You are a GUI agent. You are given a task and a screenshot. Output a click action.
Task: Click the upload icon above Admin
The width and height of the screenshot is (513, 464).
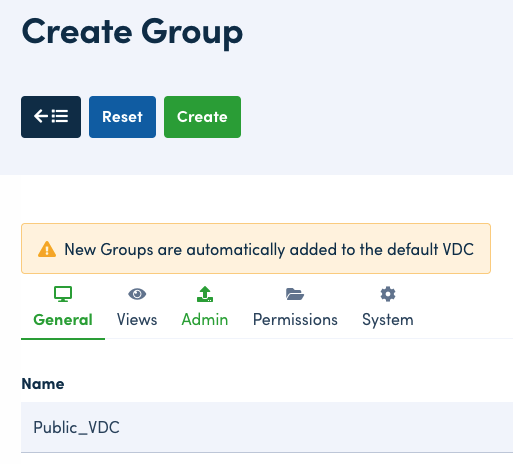[205, 294]
